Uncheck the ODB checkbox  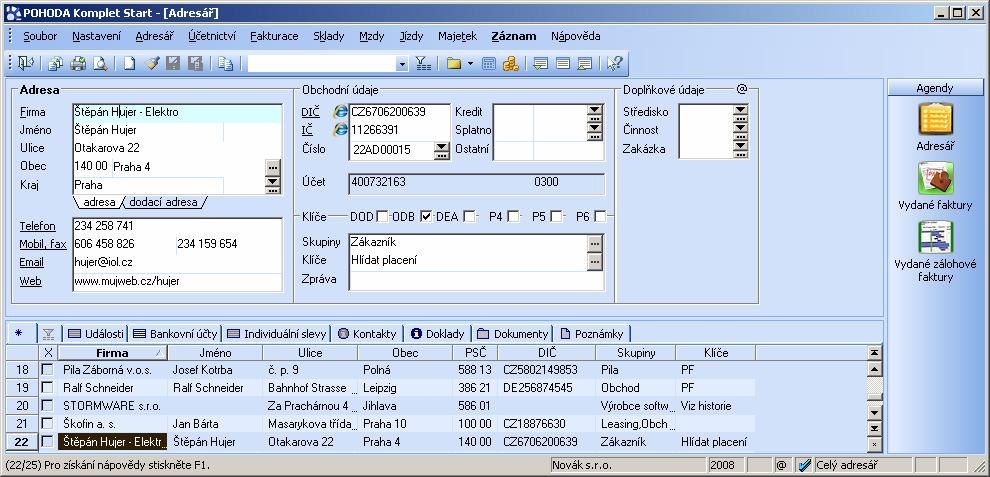426,217
